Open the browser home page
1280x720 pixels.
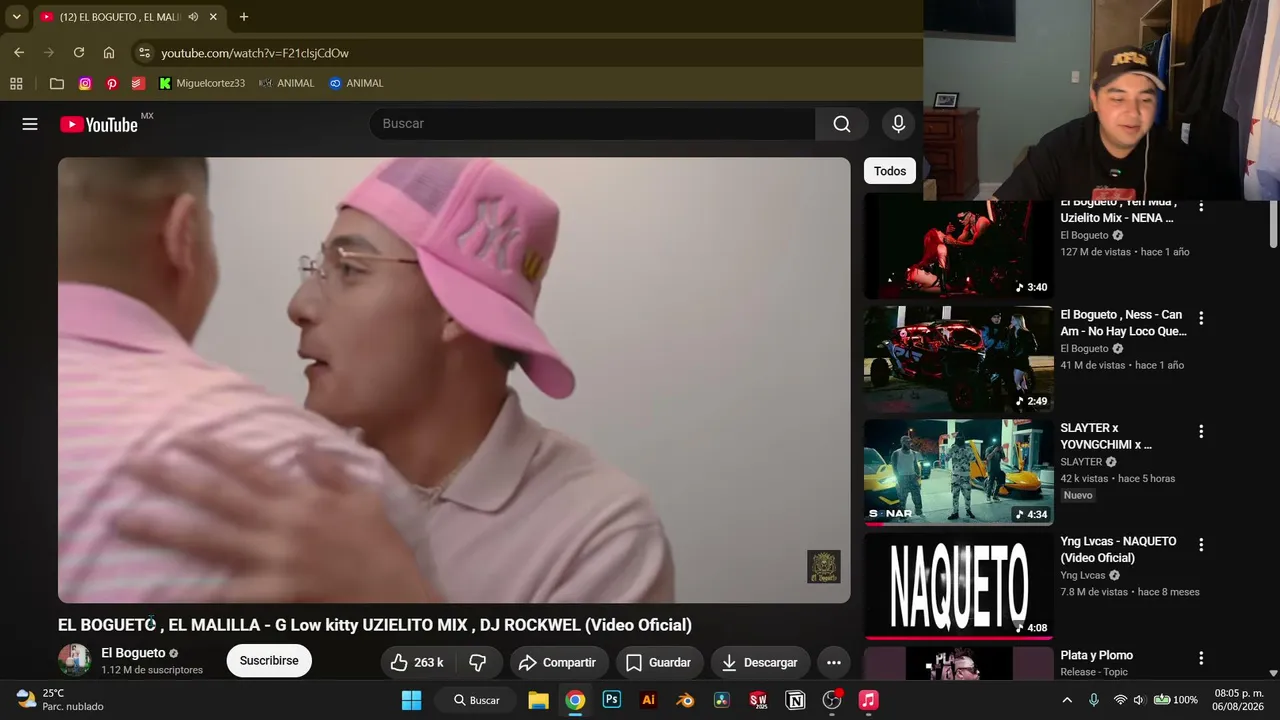point(109,53)
